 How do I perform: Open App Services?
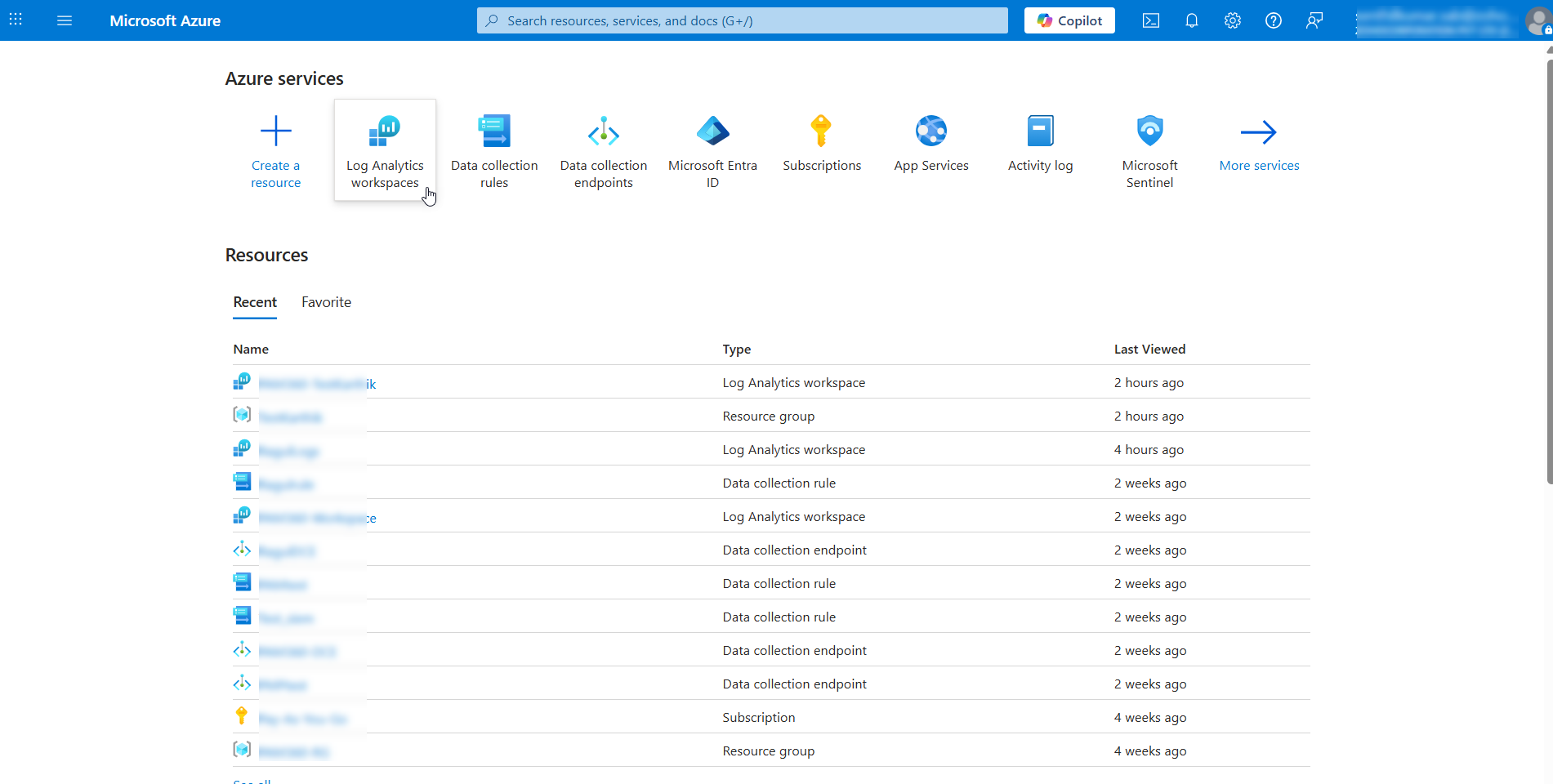(930, 141)
